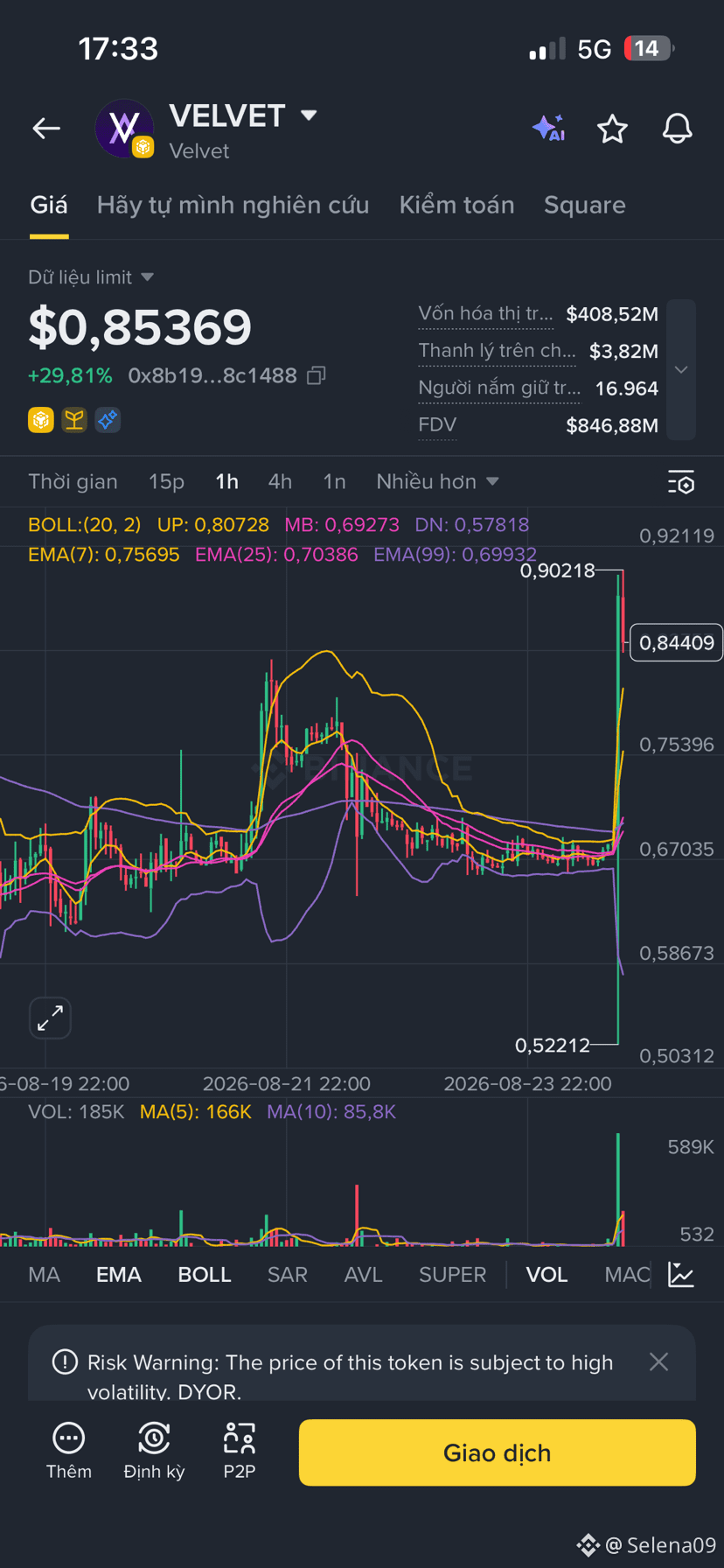Toggle the VOL indicator

click(546, 1274)
